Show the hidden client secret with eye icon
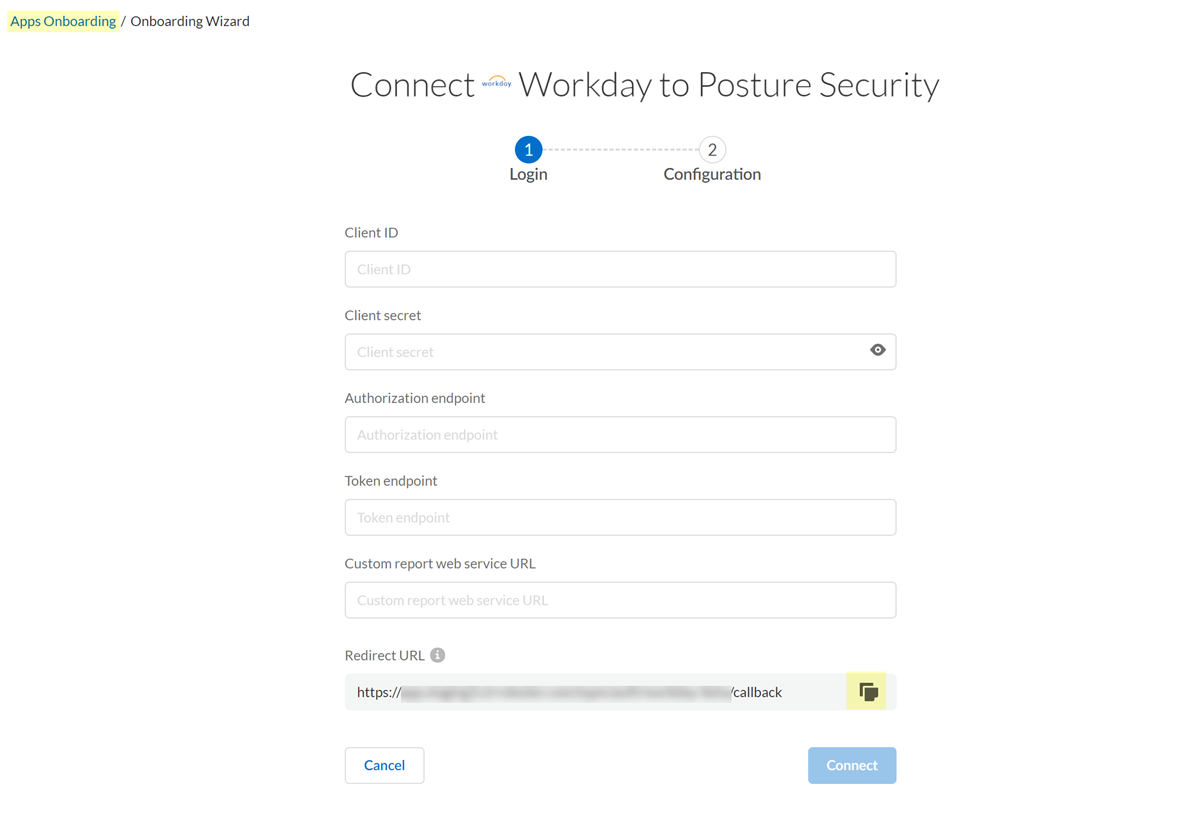Image resolution: width=1200 pixels, height=835 pixels. click(x=878, y=350)
